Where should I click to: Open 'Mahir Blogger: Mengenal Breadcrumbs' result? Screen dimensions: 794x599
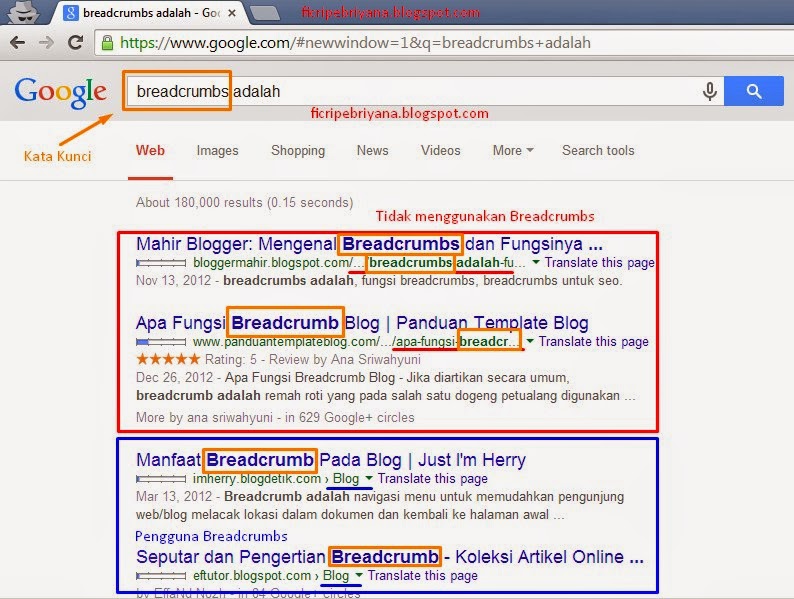(369, 244)
